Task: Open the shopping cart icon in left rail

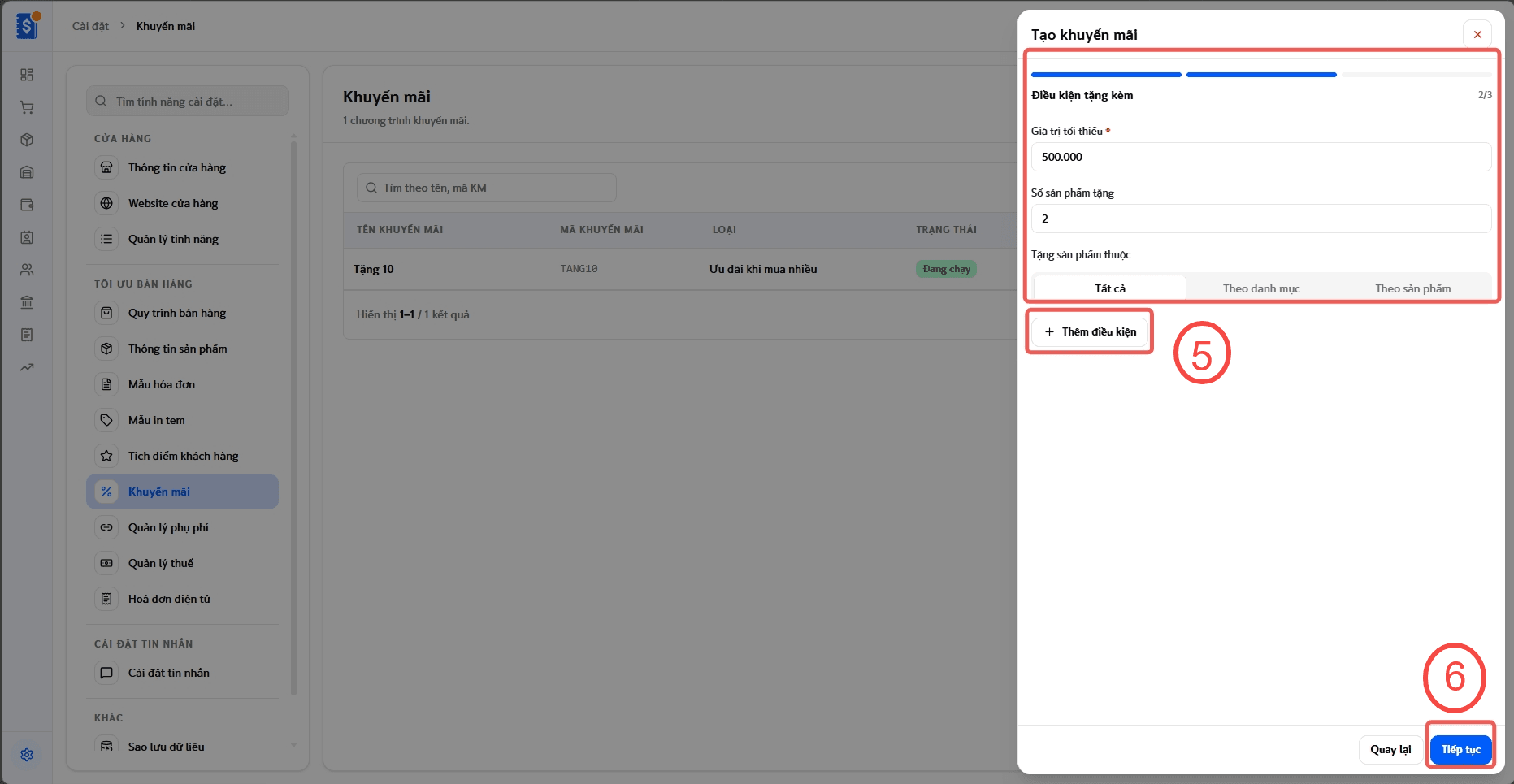Action: coord(27,107)
